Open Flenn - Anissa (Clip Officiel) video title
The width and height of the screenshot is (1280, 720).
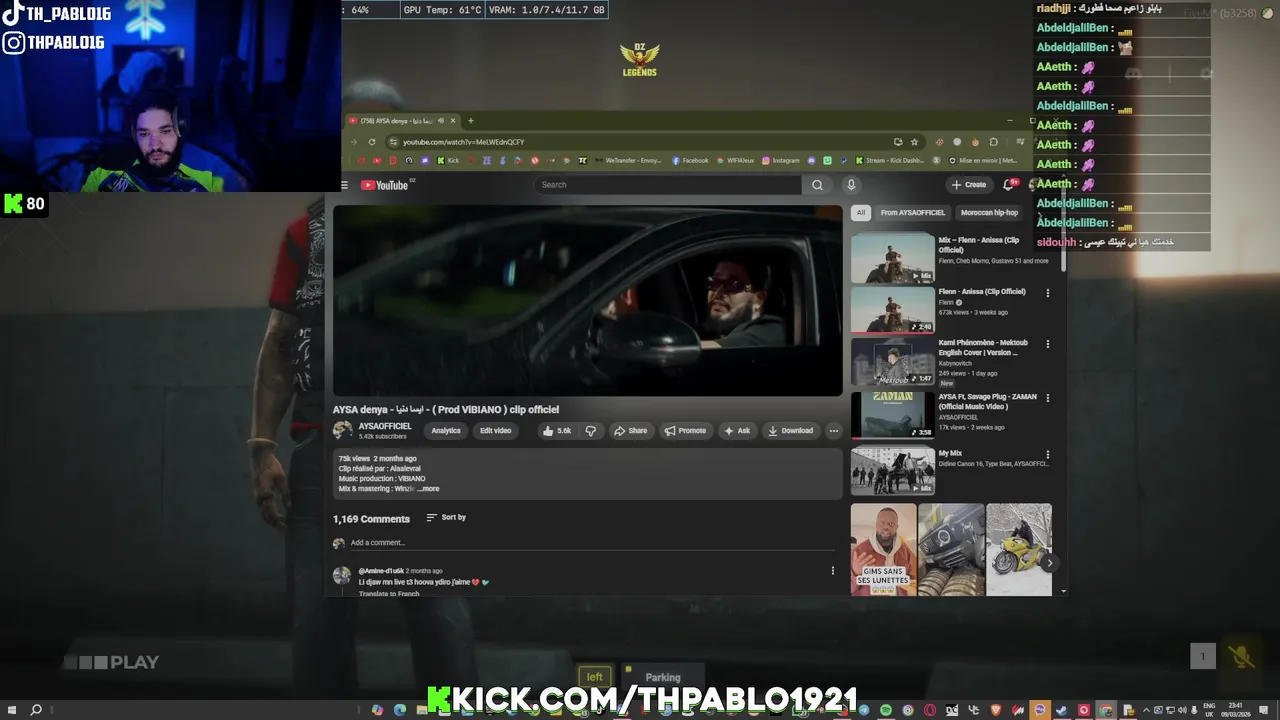982,292
